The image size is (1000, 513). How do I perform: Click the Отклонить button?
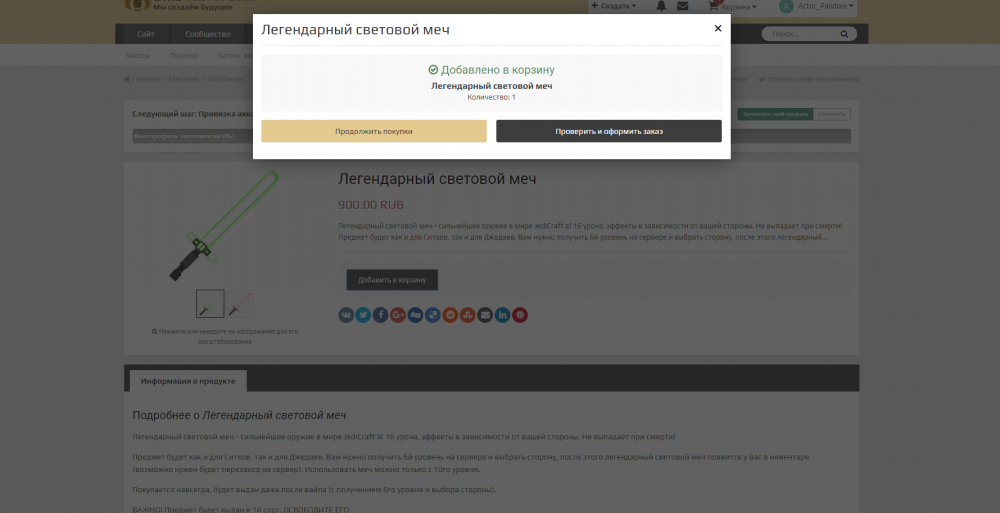832,114
